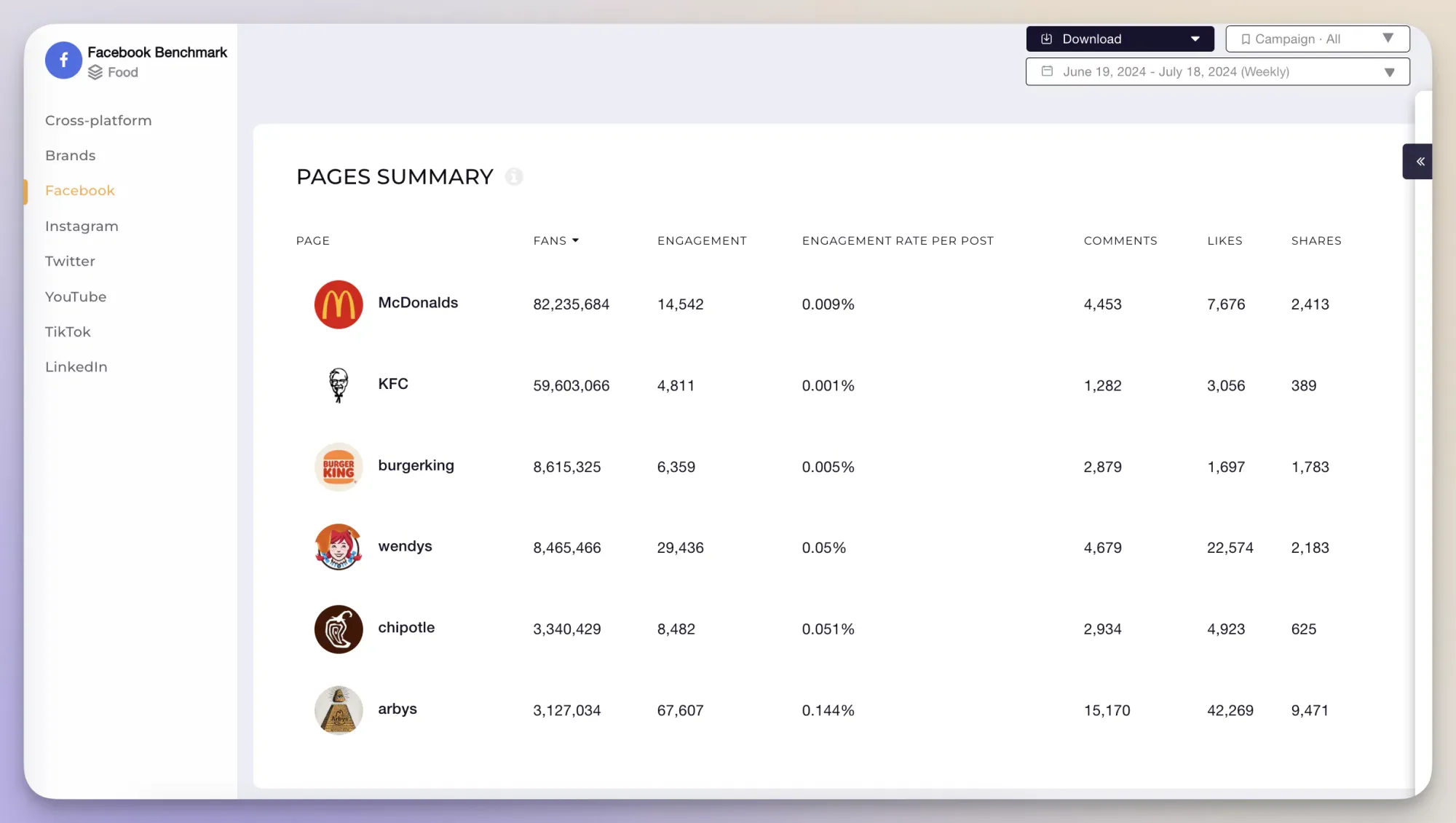
Task: Click the KFC logo
Action: (x=339, y=385)
